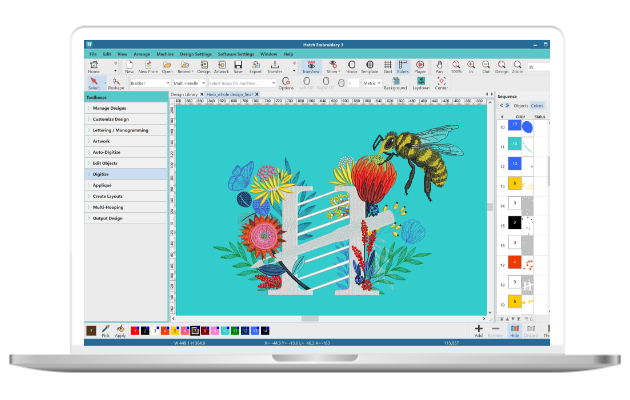Switch to the Design Library tab
Image resolution: width=630 pixels, height=400 pixels.
(185, 94)
